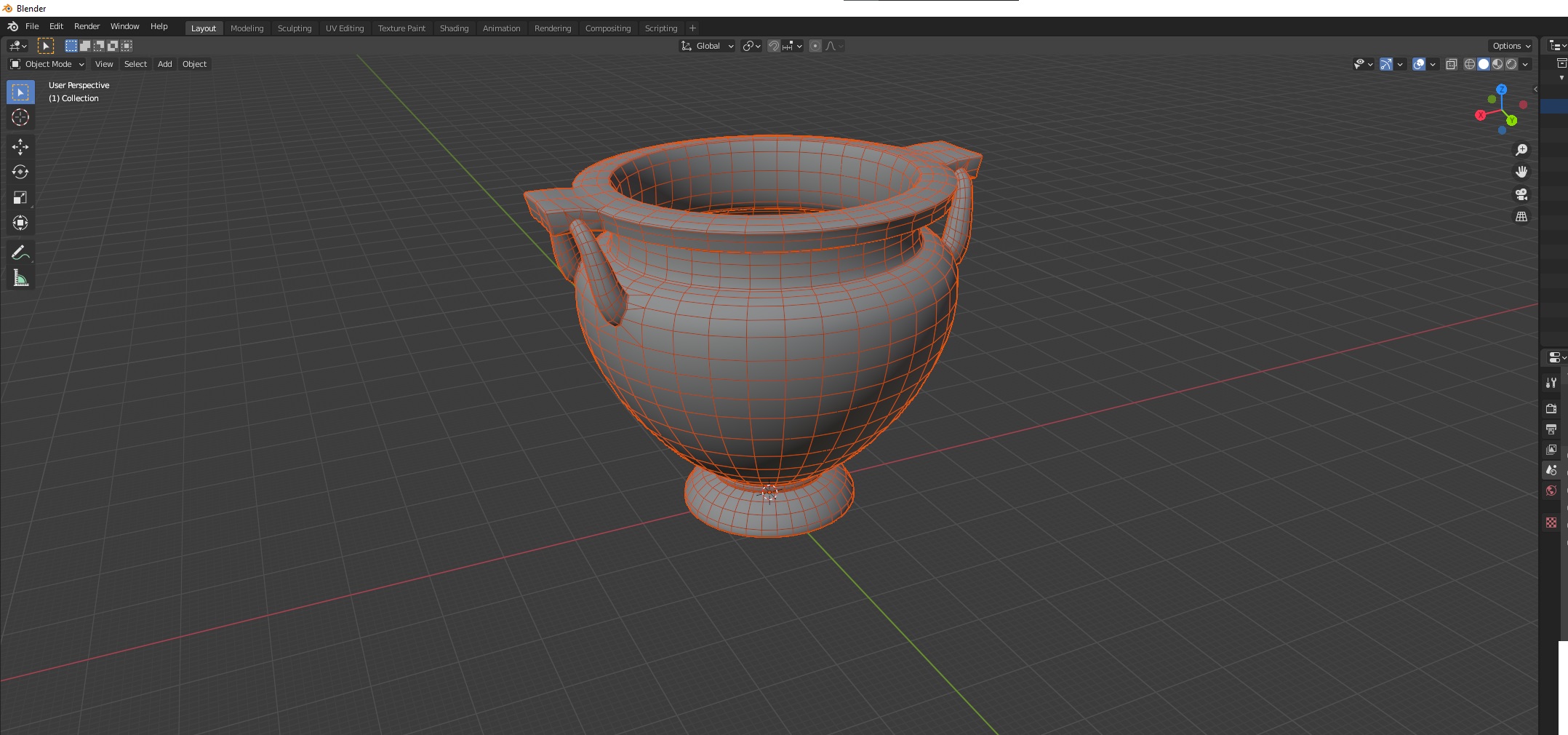
Task: Select the Transform tool
Action: coord(20,223)
